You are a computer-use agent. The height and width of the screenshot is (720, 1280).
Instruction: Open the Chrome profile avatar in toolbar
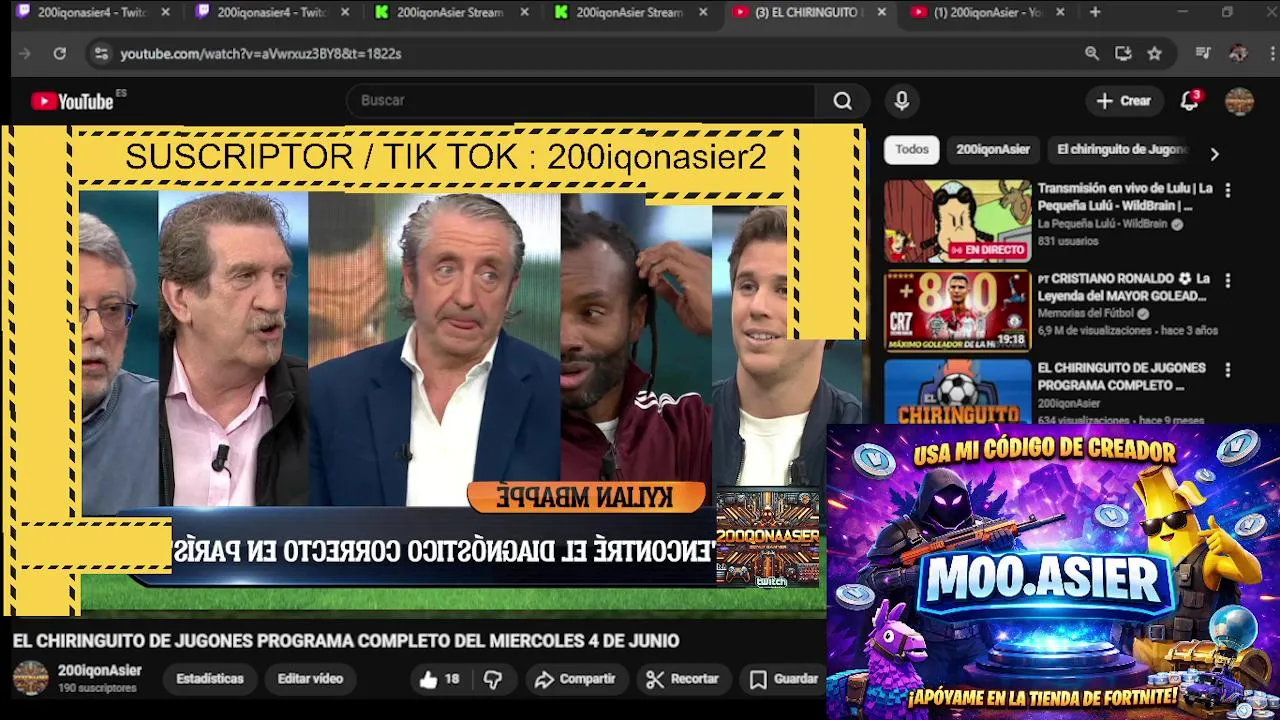click(x=1238, y=54)
